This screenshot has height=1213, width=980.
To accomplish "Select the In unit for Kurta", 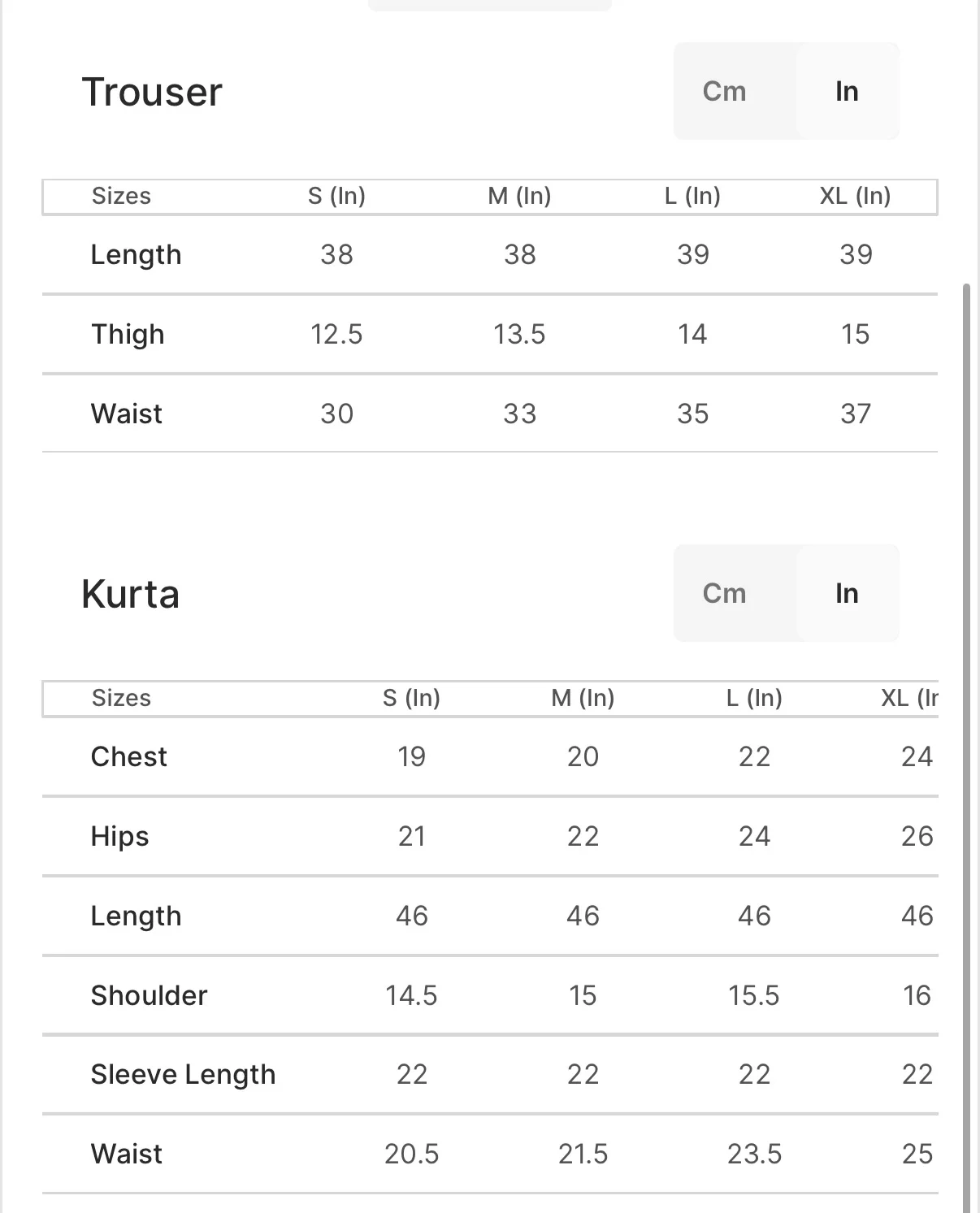I will (847, 593).
